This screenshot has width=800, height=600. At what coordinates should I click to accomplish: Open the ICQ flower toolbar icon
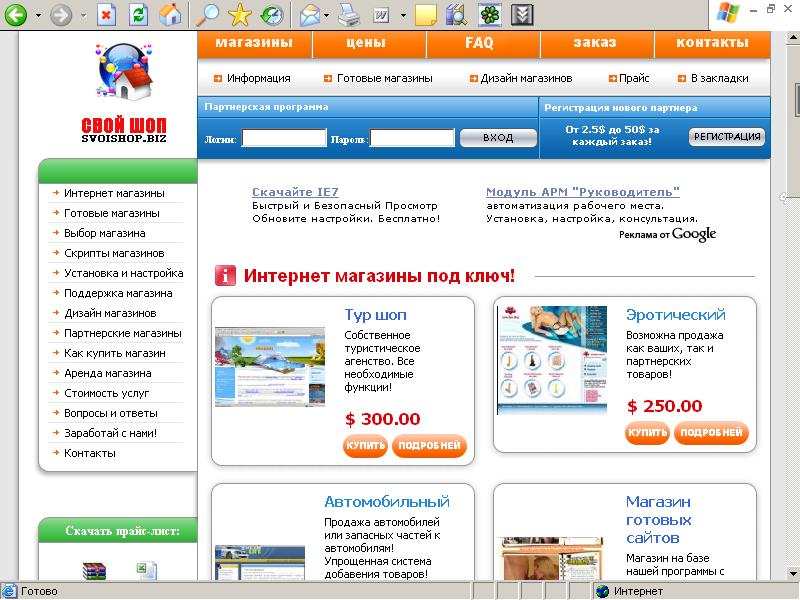point(490,15)
